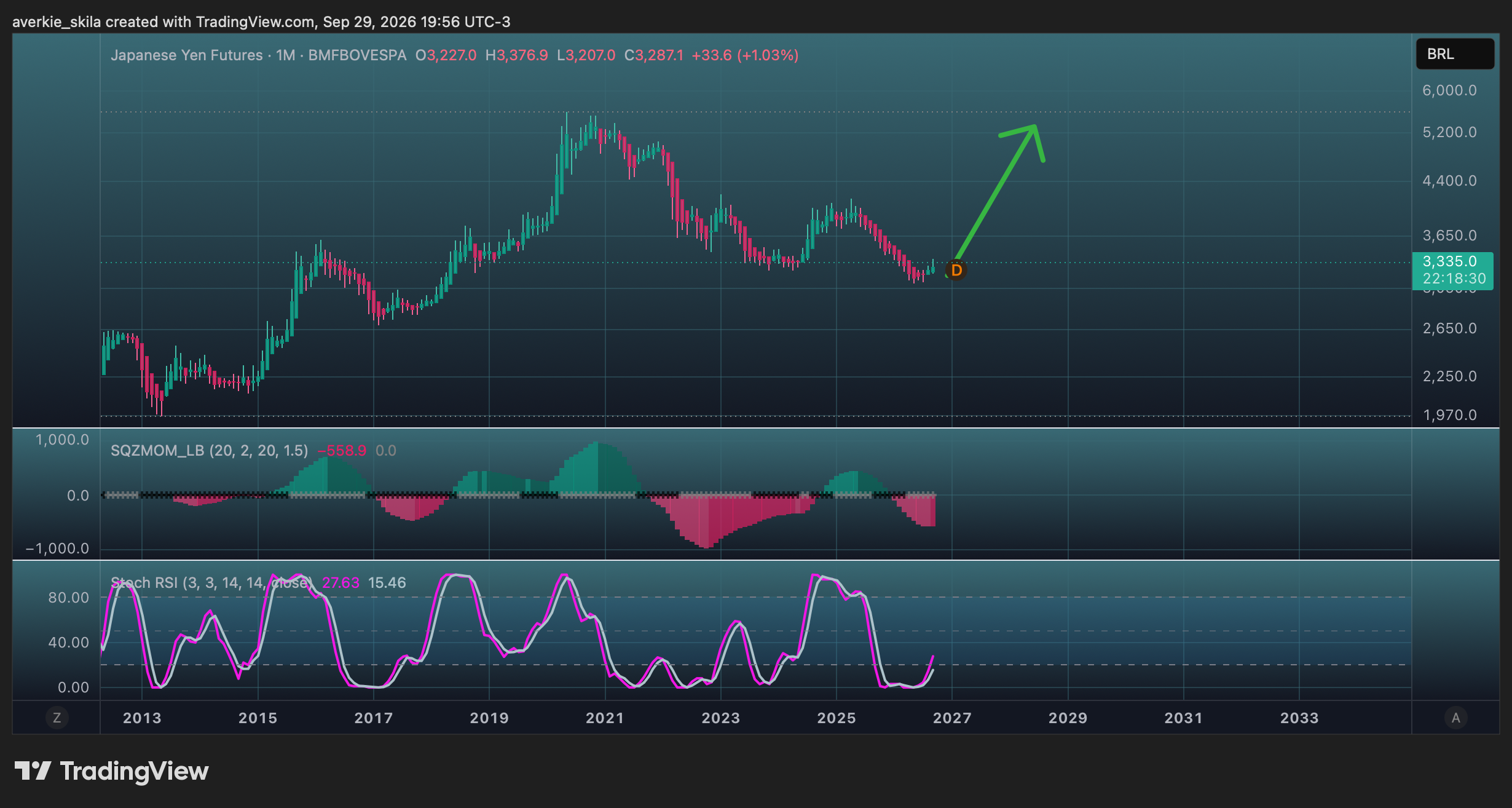Viewport: 1512px width, 808px height.
Task: Click the 40.00 Stoch RSI scale label
Action: [69, 643]
